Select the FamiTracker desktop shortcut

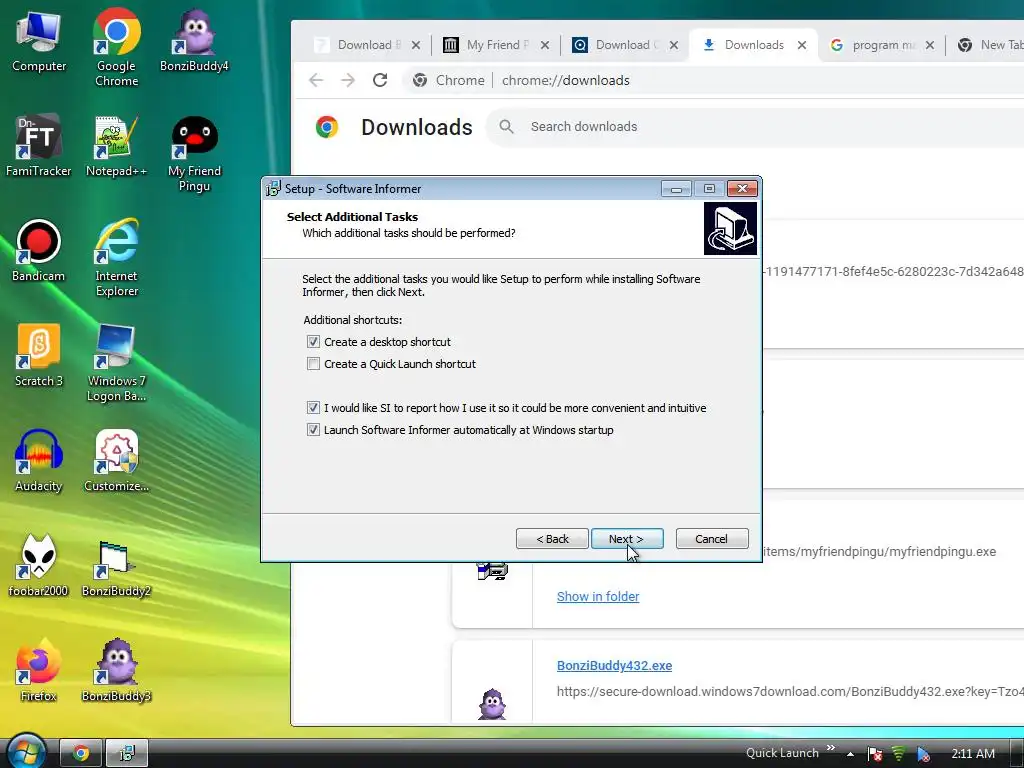39,146
